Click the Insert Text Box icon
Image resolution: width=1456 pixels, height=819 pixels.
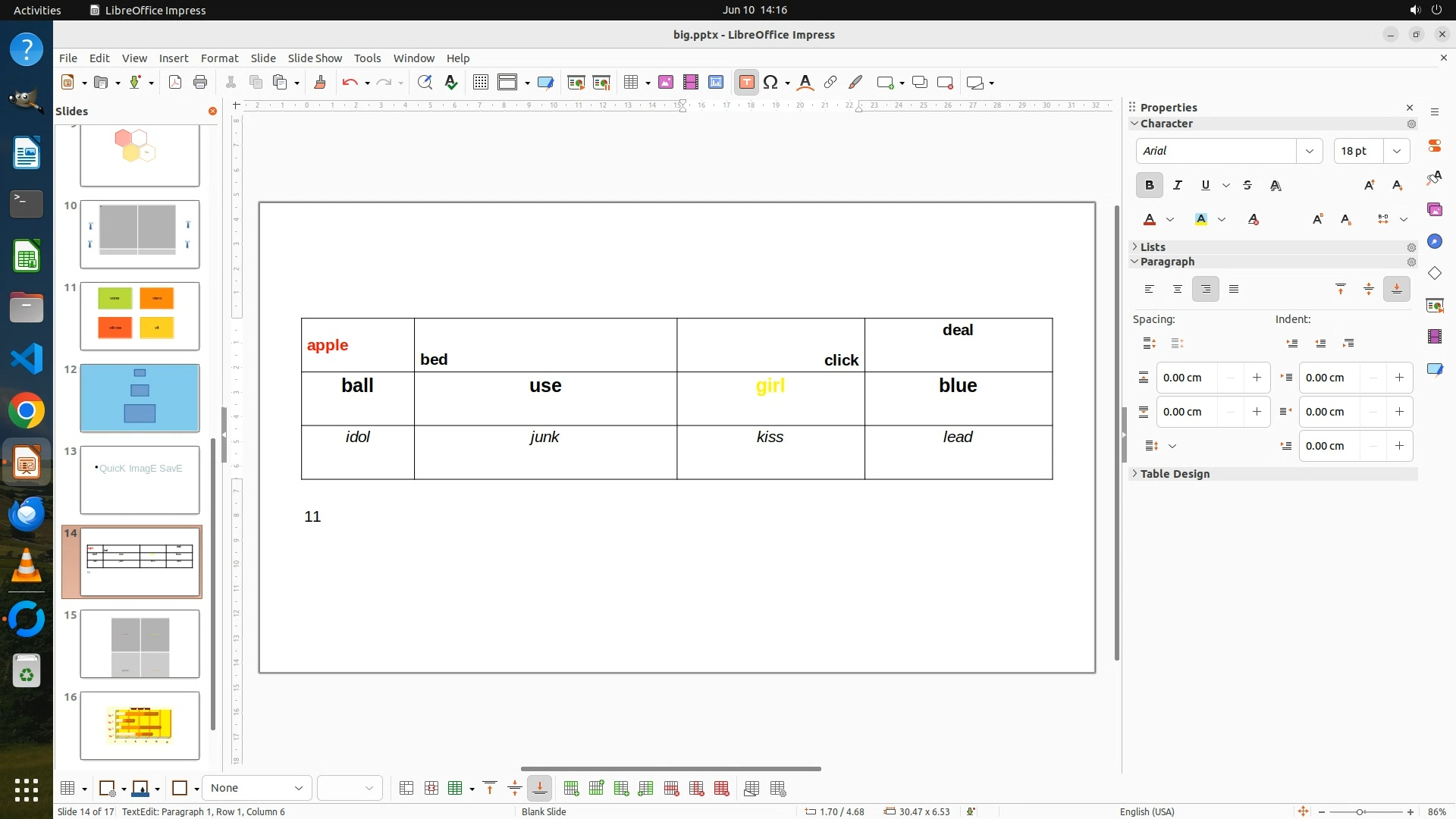pyautogui.click(x=746, y=83)
